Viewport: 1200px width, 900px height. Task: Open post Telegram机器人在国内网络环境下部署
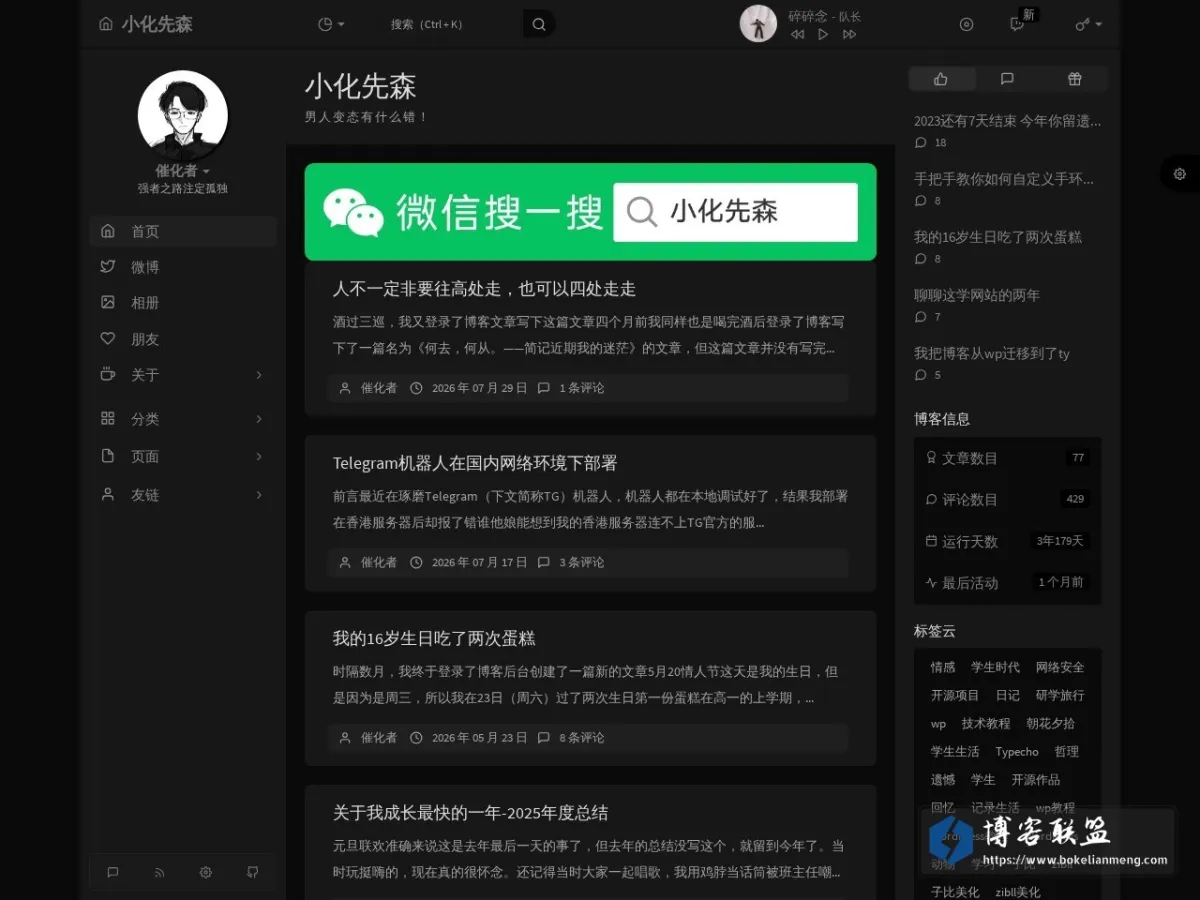click(475, 463)
